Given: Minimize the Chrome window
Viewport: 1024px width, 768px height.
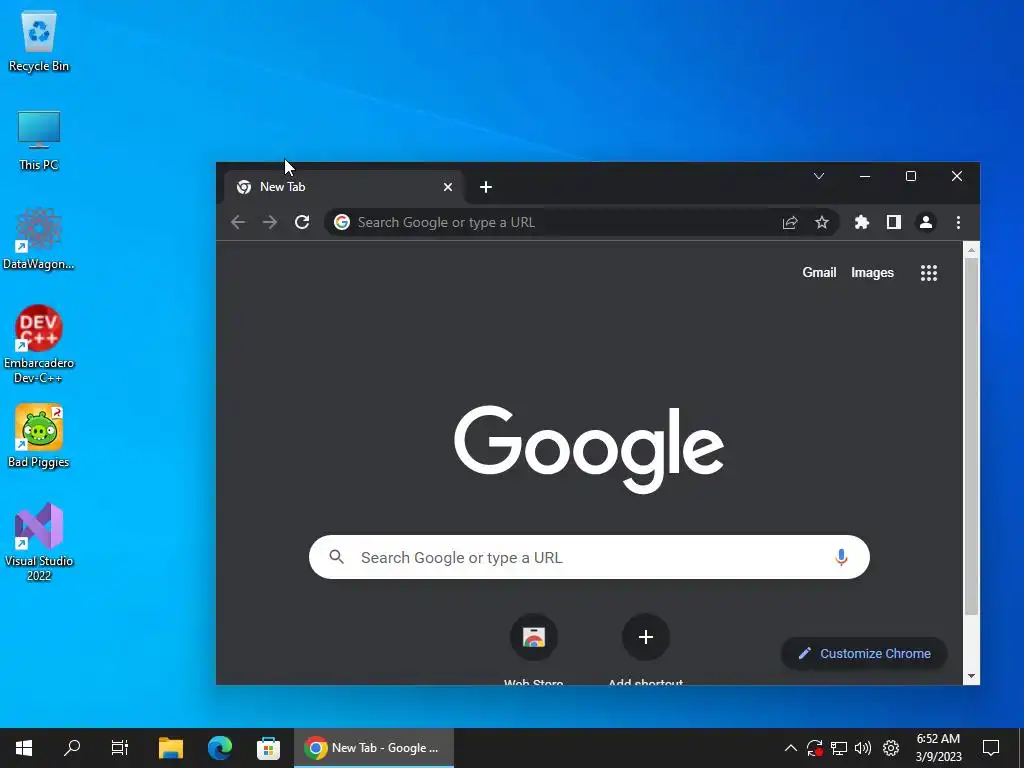Looking at the screenshot, I should (x=865, y=176).
